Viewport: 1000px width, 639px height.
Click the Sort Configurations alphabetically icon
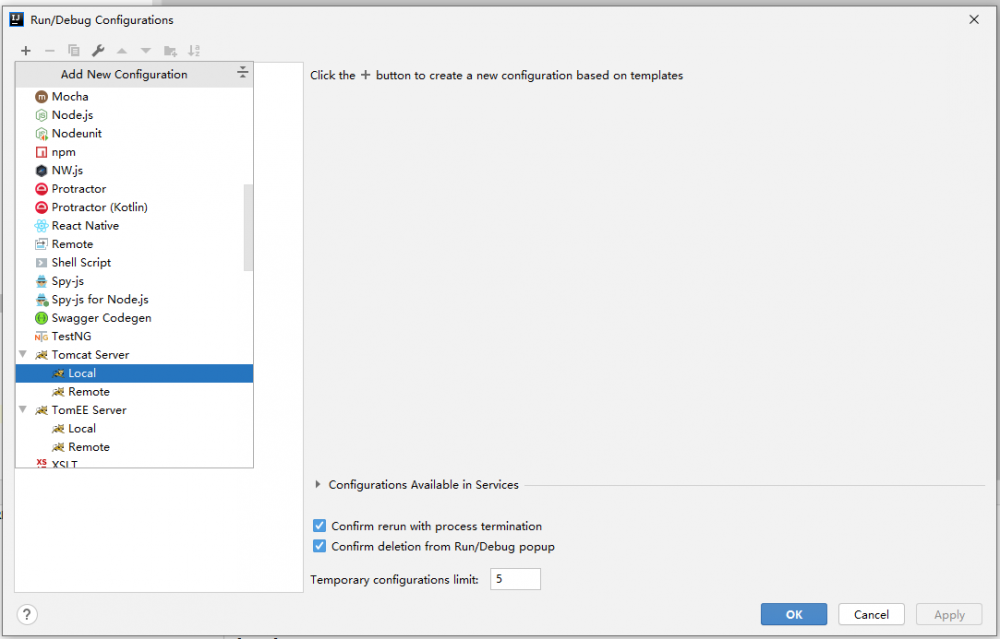[194, 50]
